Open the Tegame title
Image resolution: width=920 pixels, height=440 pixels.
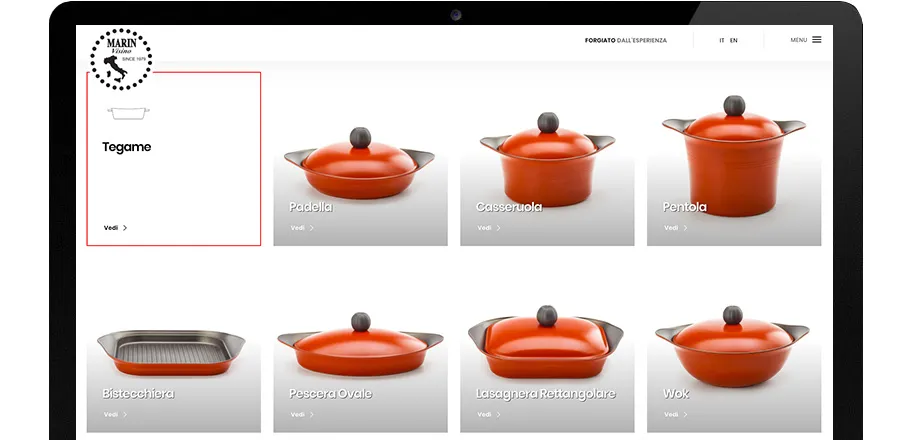[x=126, y=147]
